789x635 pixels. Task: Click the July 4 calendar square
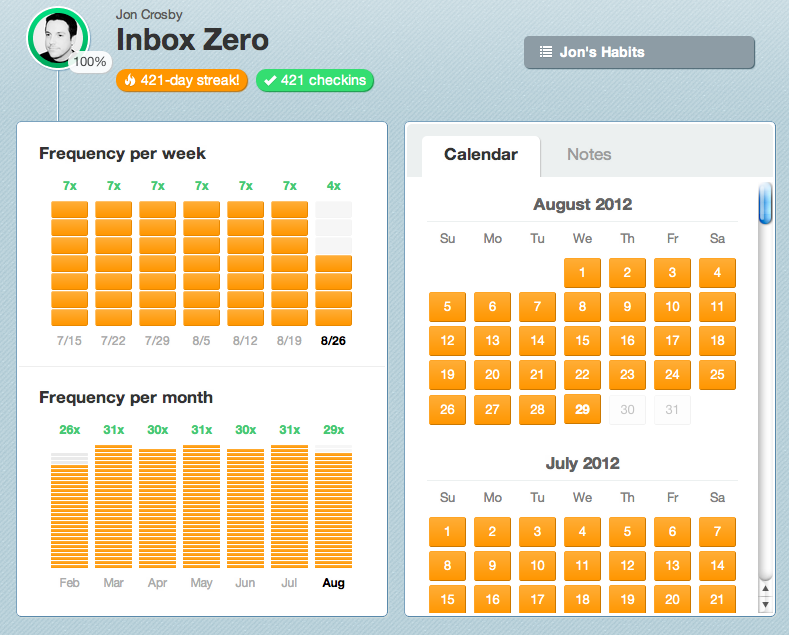point(582,532)
